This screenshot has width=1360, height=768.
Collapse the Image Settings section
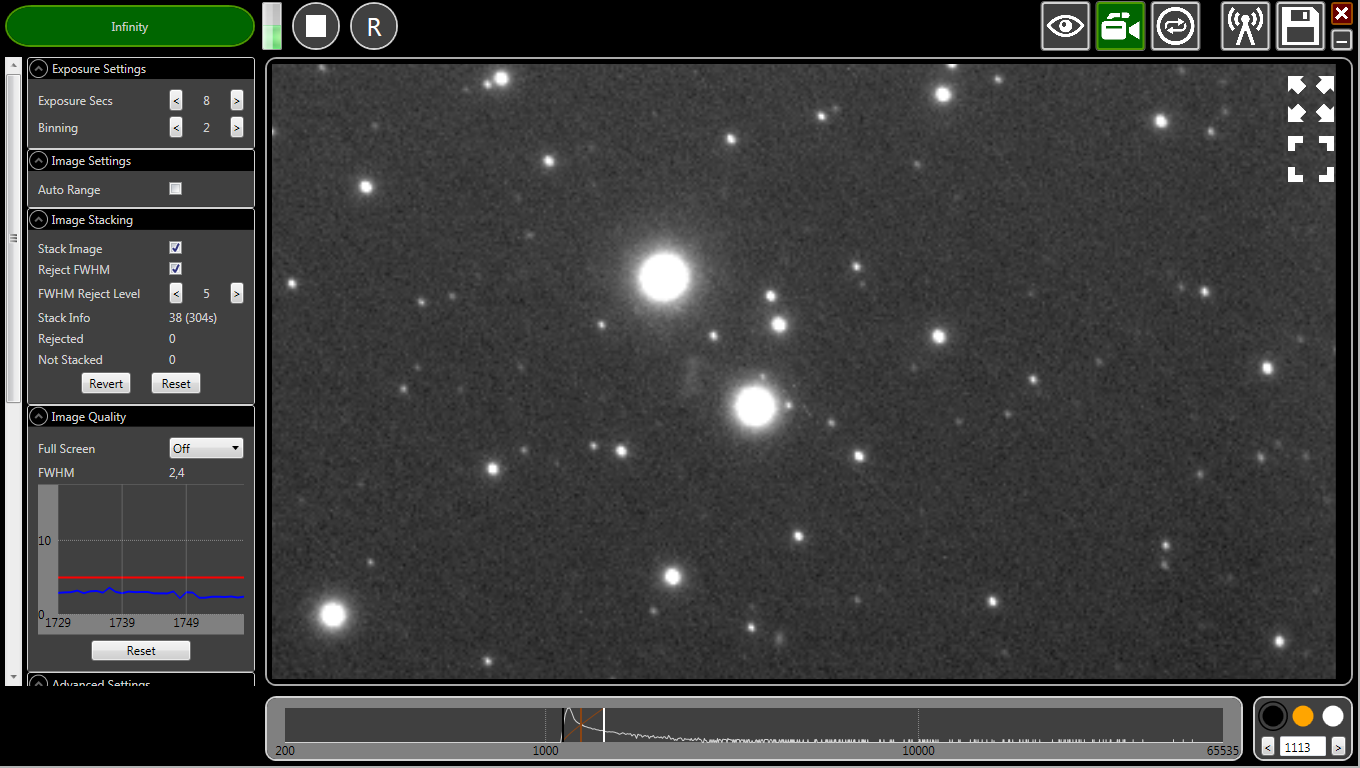(x=39, y=161)
